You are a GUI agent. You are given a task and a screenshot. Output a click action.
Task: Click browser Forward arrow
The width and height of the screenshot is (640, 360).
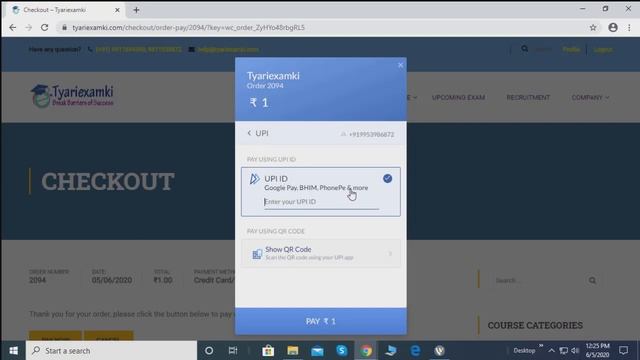28,27
